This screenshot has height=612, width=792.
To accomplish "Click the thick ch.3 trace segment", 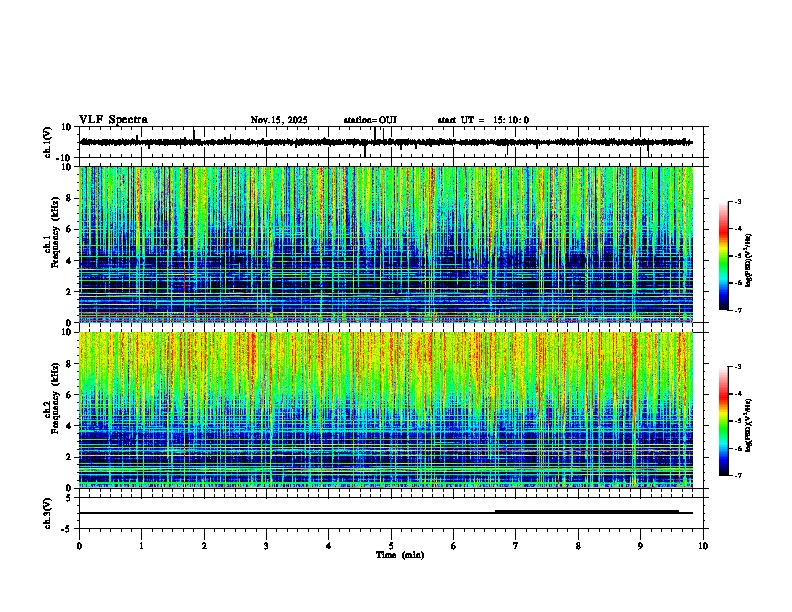I will [586, 511].
